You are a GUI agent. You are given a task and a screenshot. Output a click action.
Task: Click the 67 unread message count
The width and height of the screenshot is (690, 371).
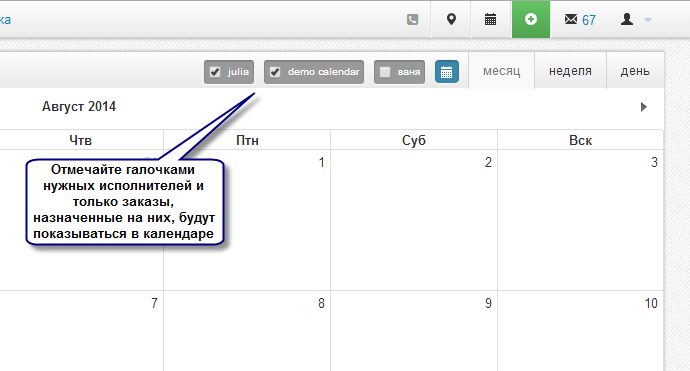(589, 20)
